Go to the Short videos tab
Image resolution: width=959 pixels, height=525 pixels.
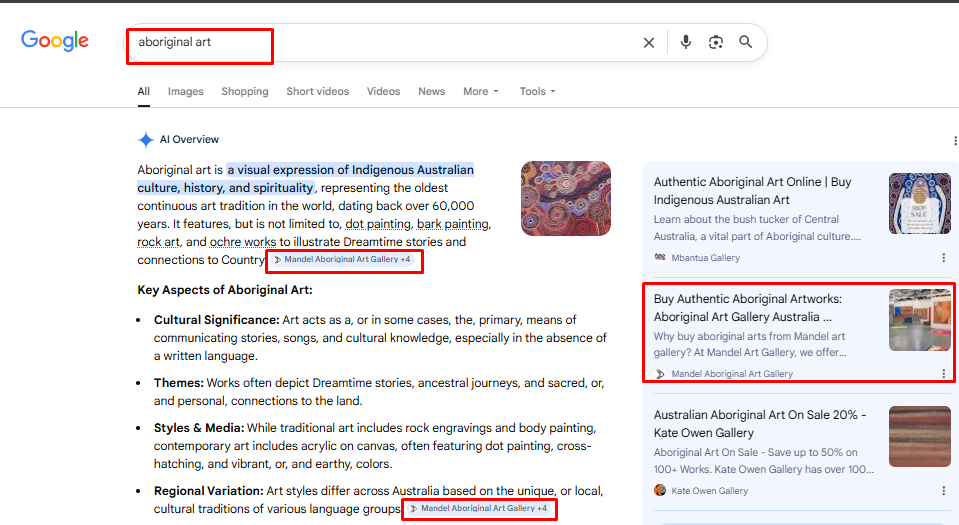pyautogui.click(x=317, y=91)
